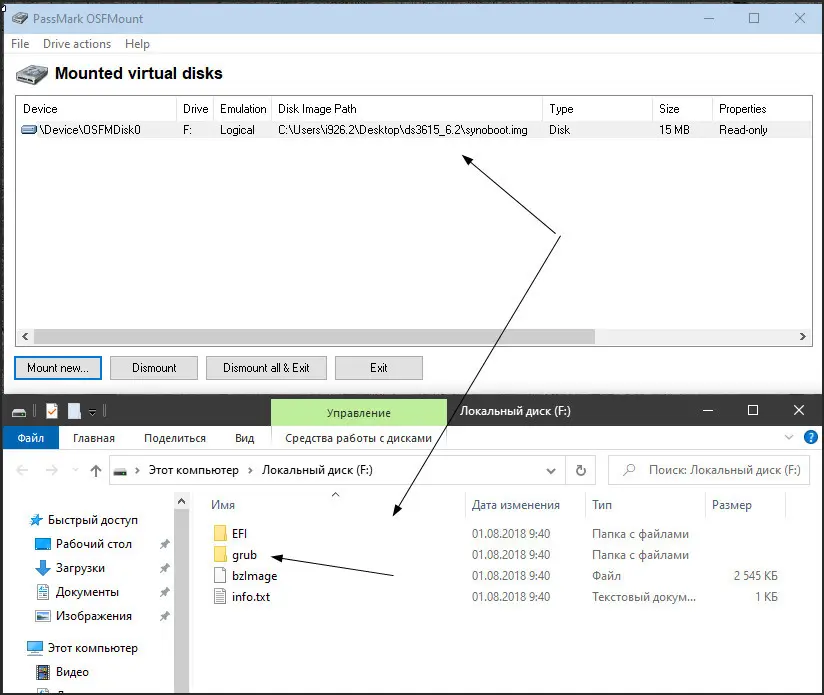Click the Dismount all & Exit button
This screenshot has height=695, width=824.
click(266, 368)
